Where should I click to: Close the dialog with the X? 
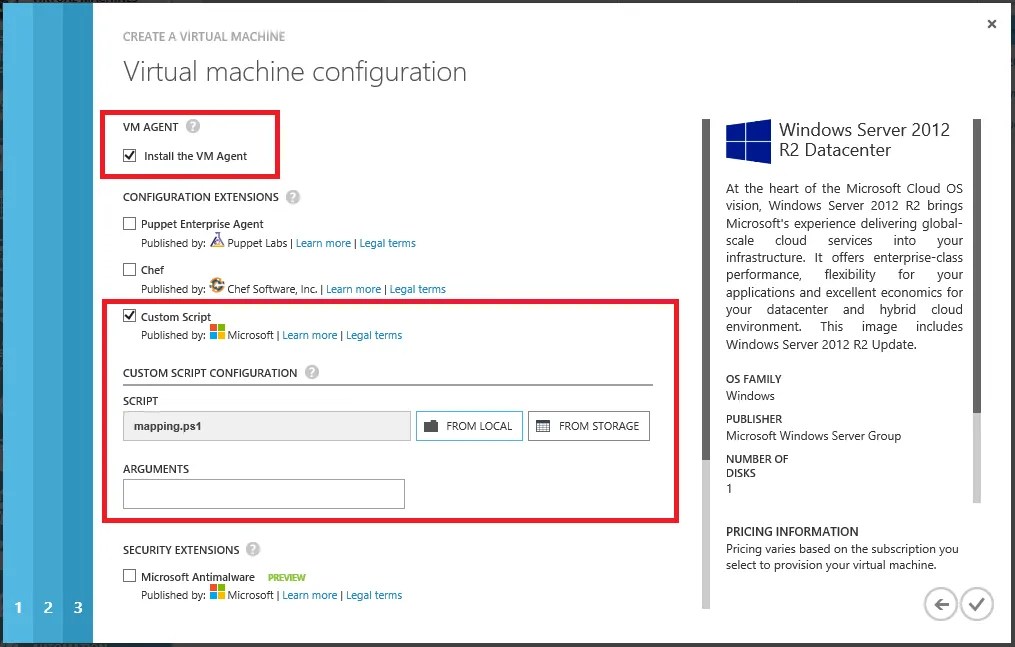[x=992, y=24]
